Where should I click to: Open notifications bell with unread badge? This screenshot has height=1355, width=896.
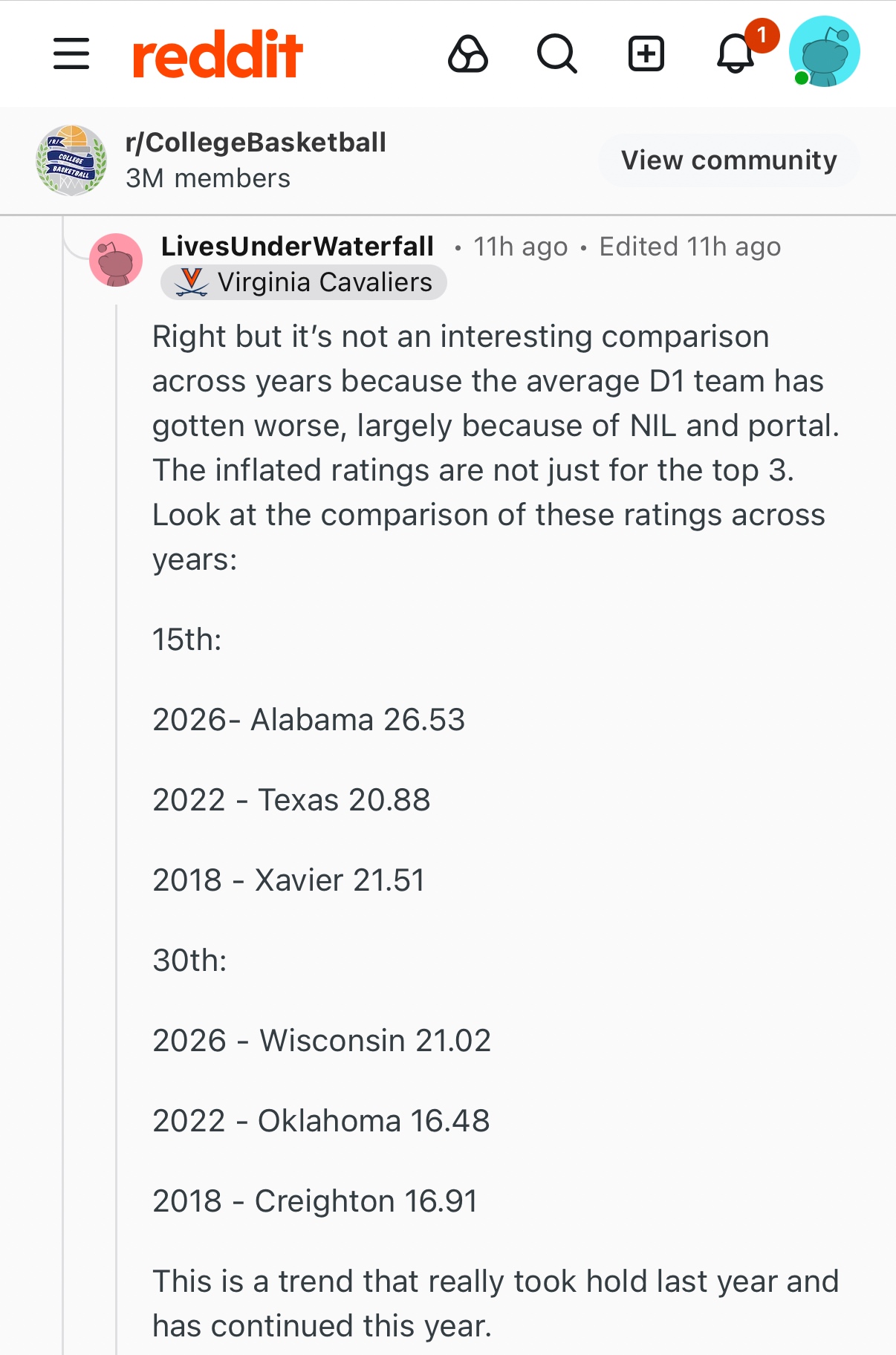(736, 54)
